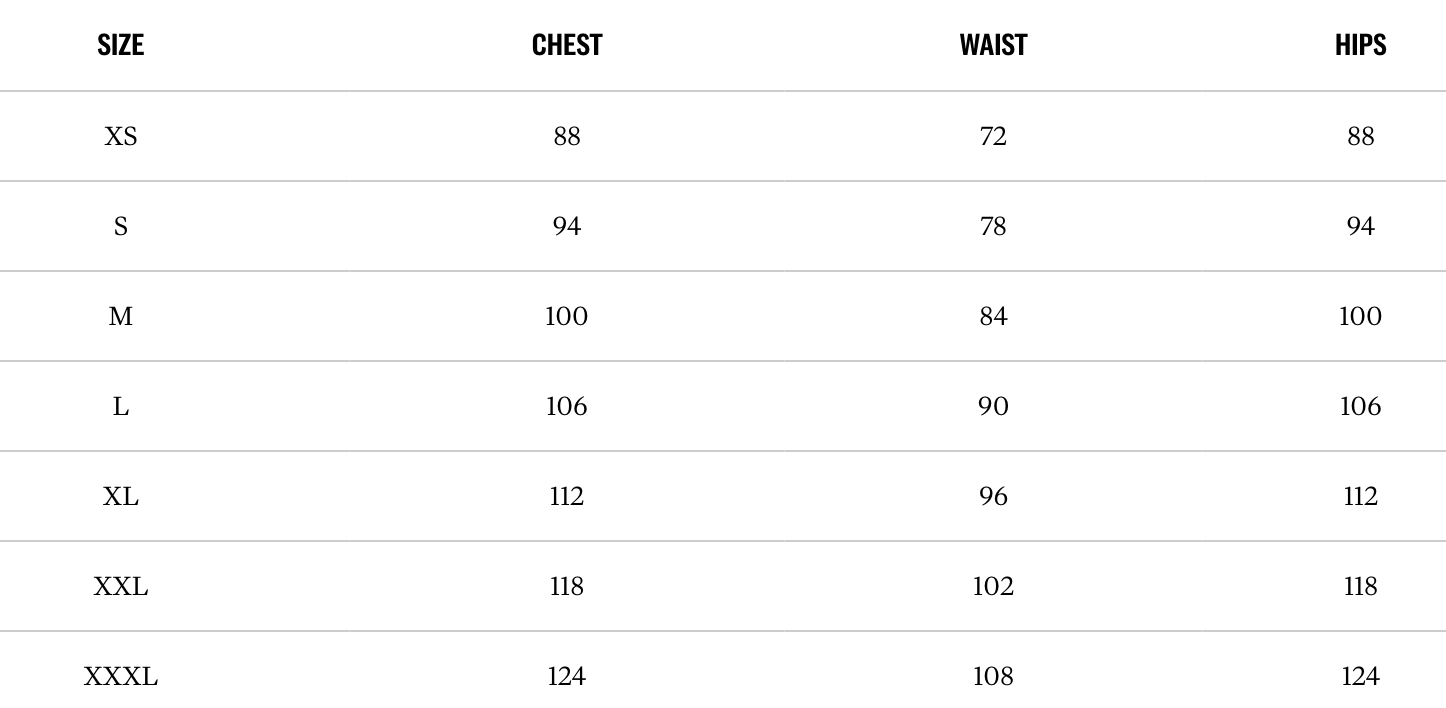Select the M size row label
The image size is (1446, 708).
(x=120, y=316)
